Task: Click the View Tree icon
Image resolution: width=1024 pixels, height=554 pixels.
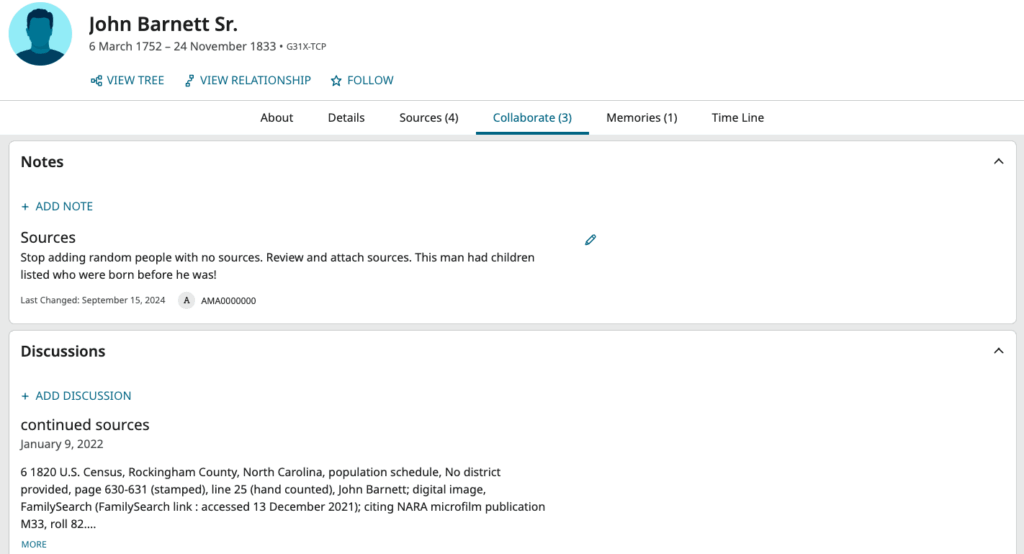Action: (97, 81)
